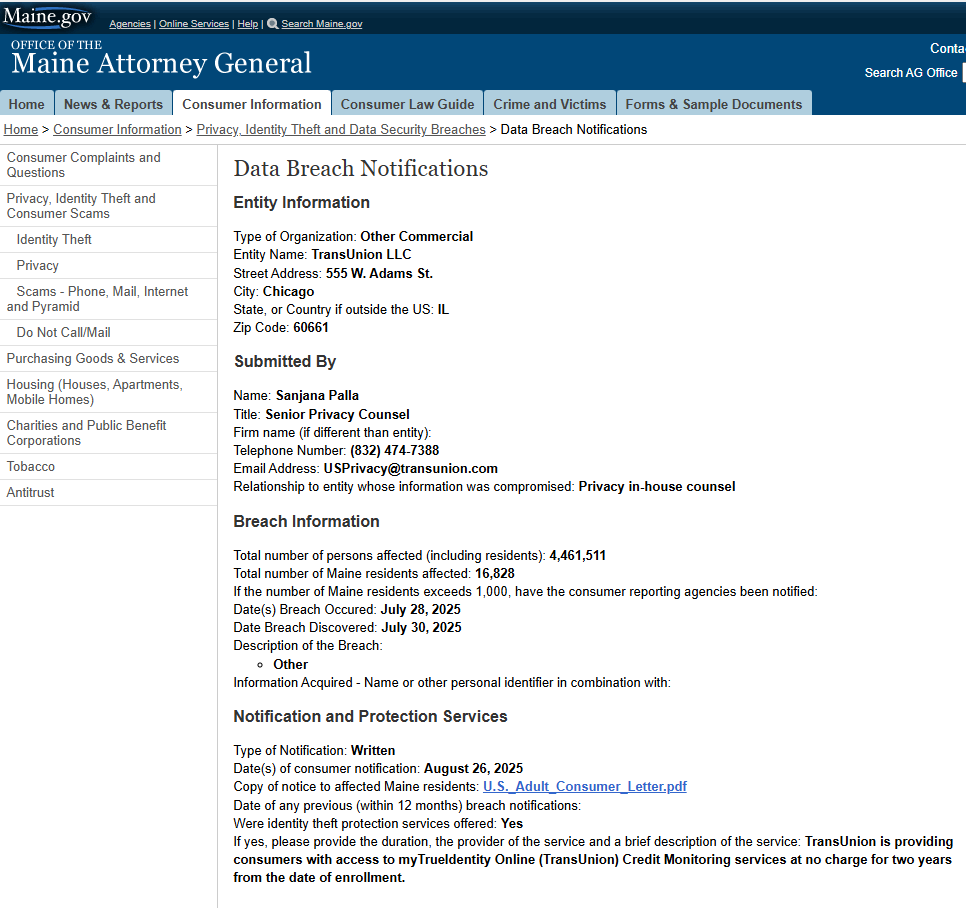
Task: Click the Search AG Office label
Action: tap(911, 73)
